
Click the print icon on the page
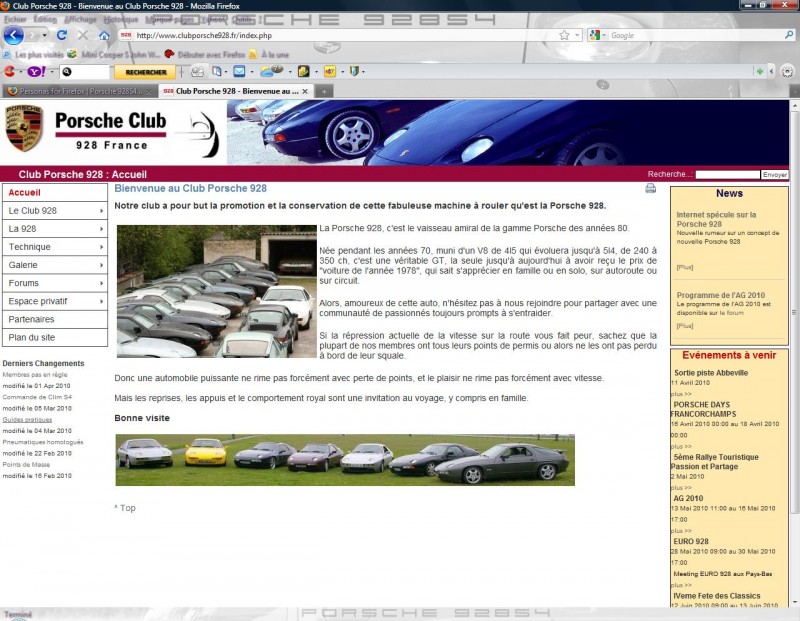[x=651, y=188]
